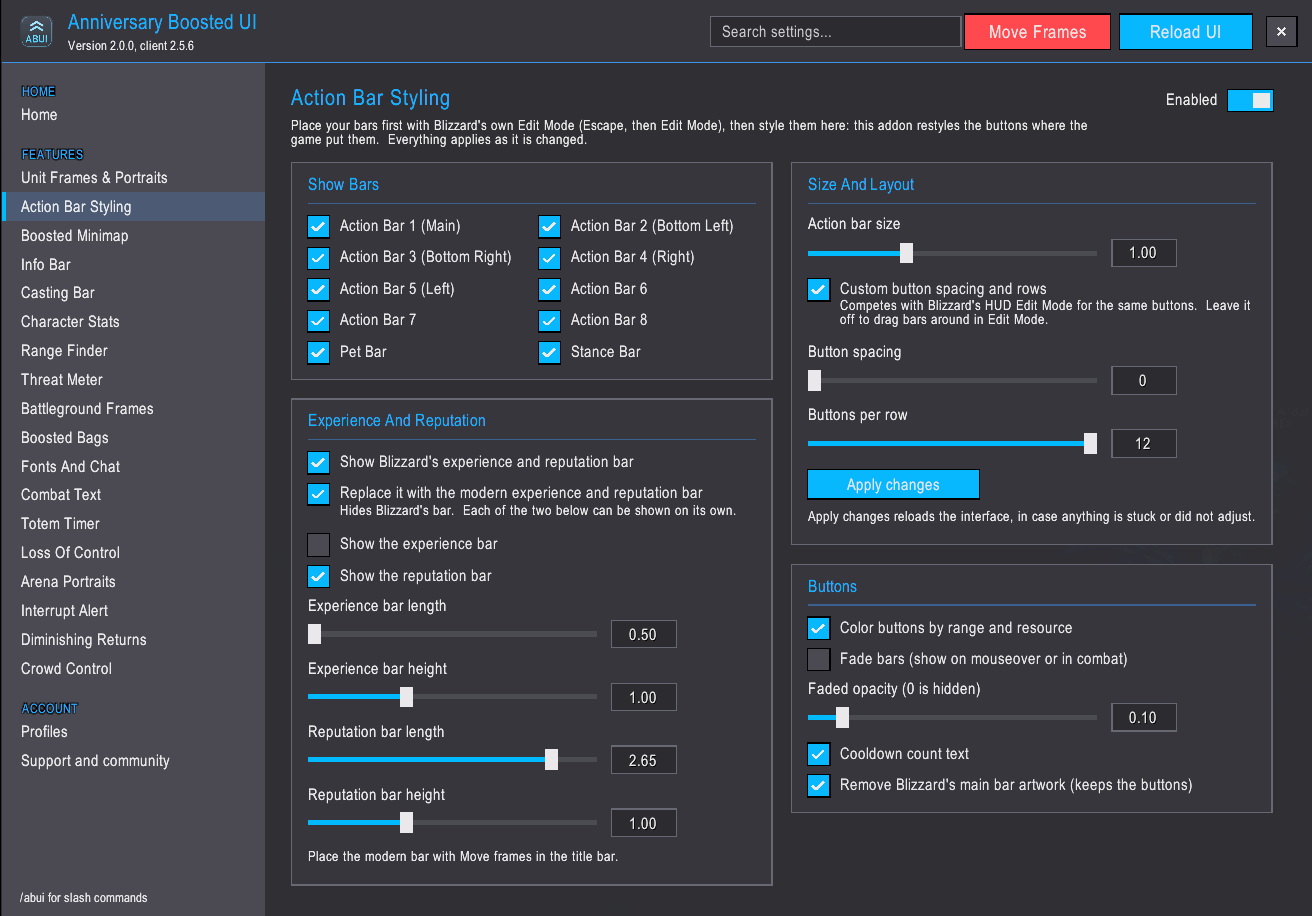
Task: Adjust the Action bar size slider
Action: coord(906,253)
